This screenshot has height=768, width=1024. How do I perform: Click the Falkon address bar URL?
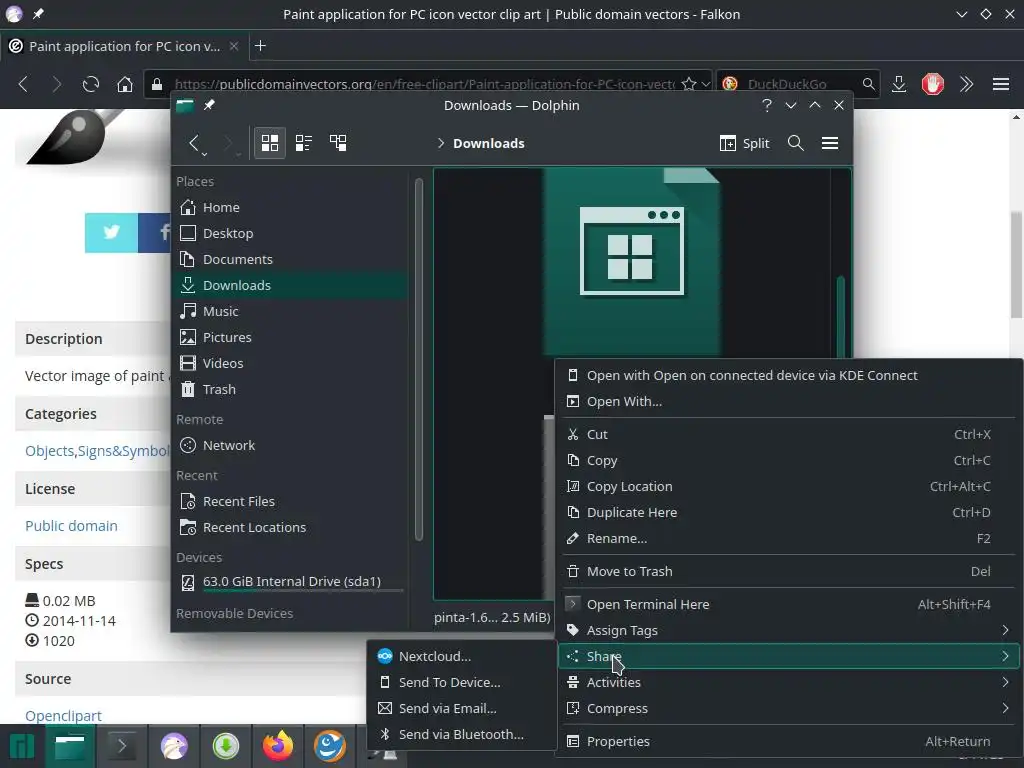(424, 84)
